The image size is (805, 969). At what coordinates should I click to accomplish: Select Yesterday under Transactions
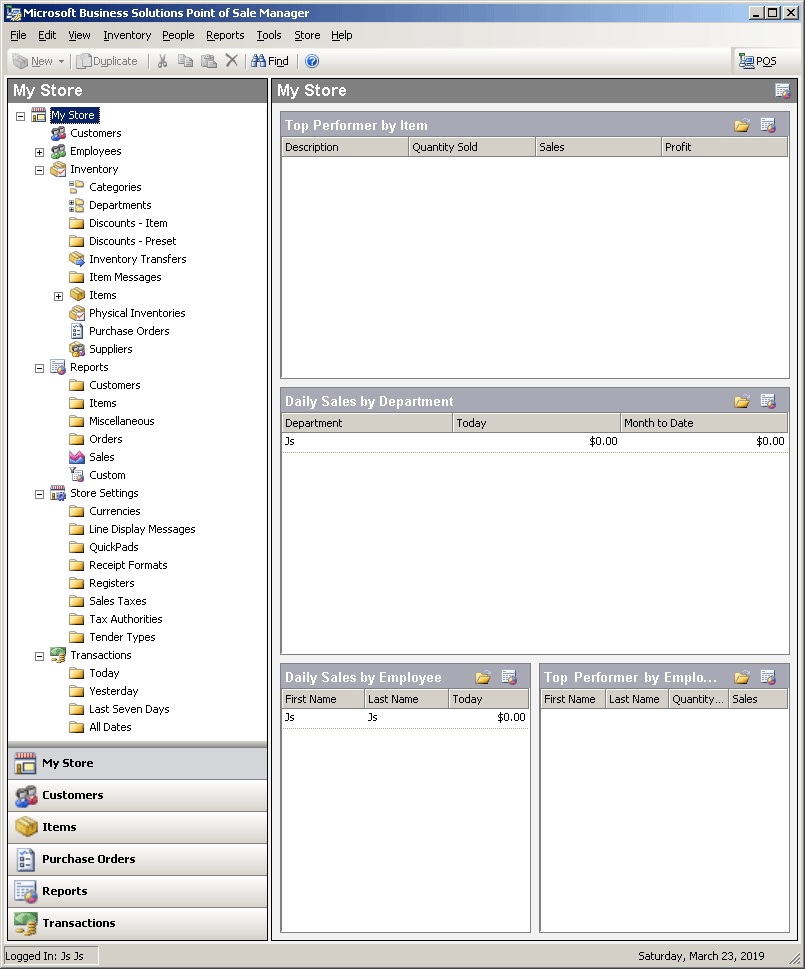click(x=113, y=691)
